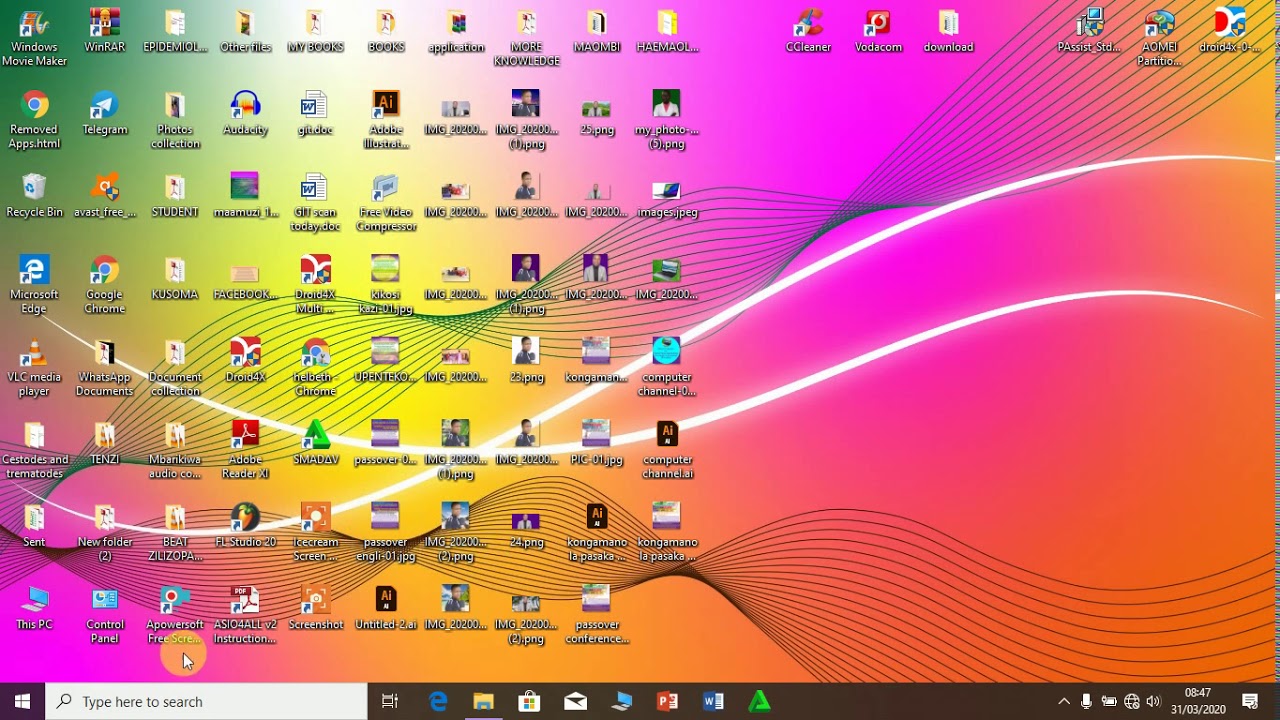Image resolution: width=1280 pixels, height=720 pixels.
Task: Select the Vodacom desktop icon
Action: 878,31
